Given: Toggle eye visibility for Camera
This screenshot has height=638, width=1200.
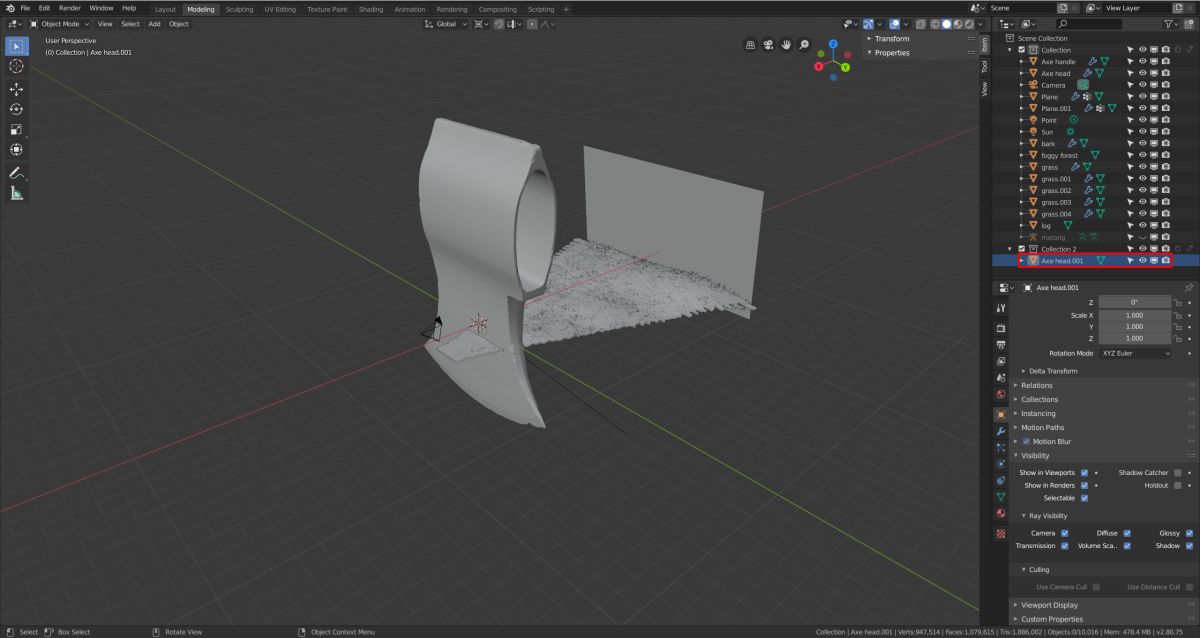Looking at the screenshot, I should [x=1142, y=85].
